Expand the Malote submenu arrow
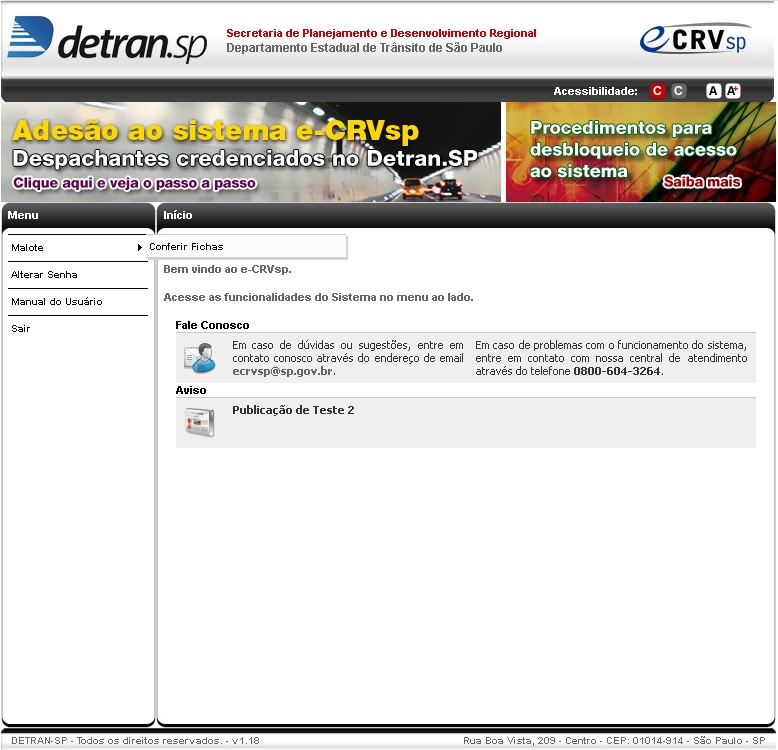778x750 pixels. (x=140, y=247)
